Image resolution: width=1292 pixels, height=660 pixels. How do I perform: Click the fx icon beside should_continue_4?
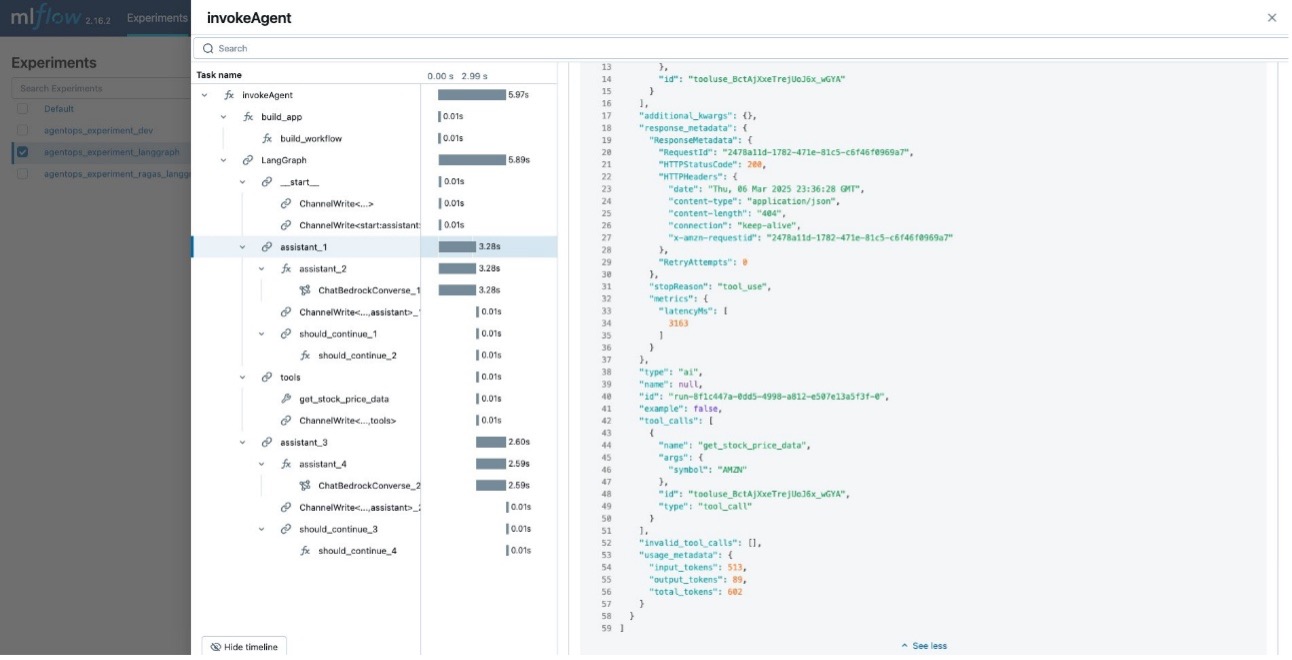[x=305, y=551]
